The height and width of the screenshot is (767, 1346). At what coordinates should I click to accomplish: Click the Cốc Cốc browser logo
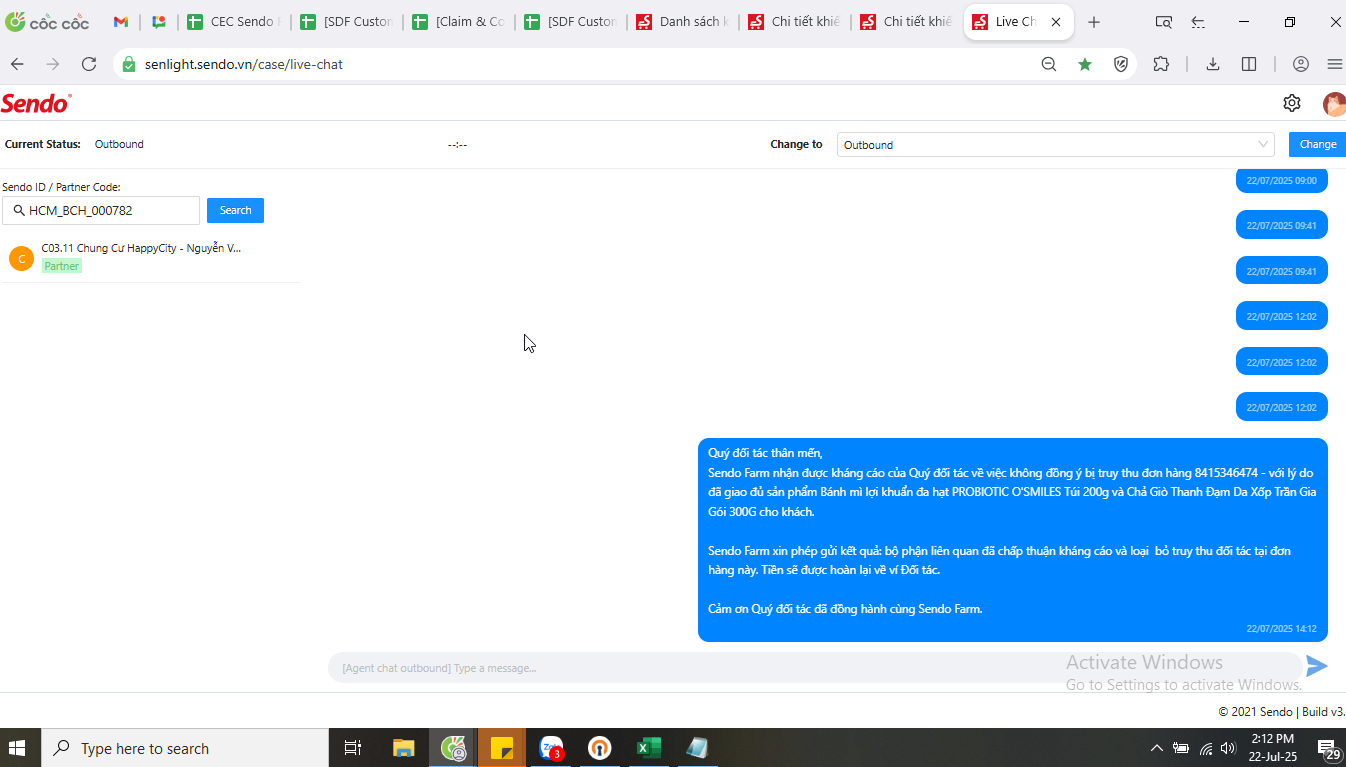46,22
